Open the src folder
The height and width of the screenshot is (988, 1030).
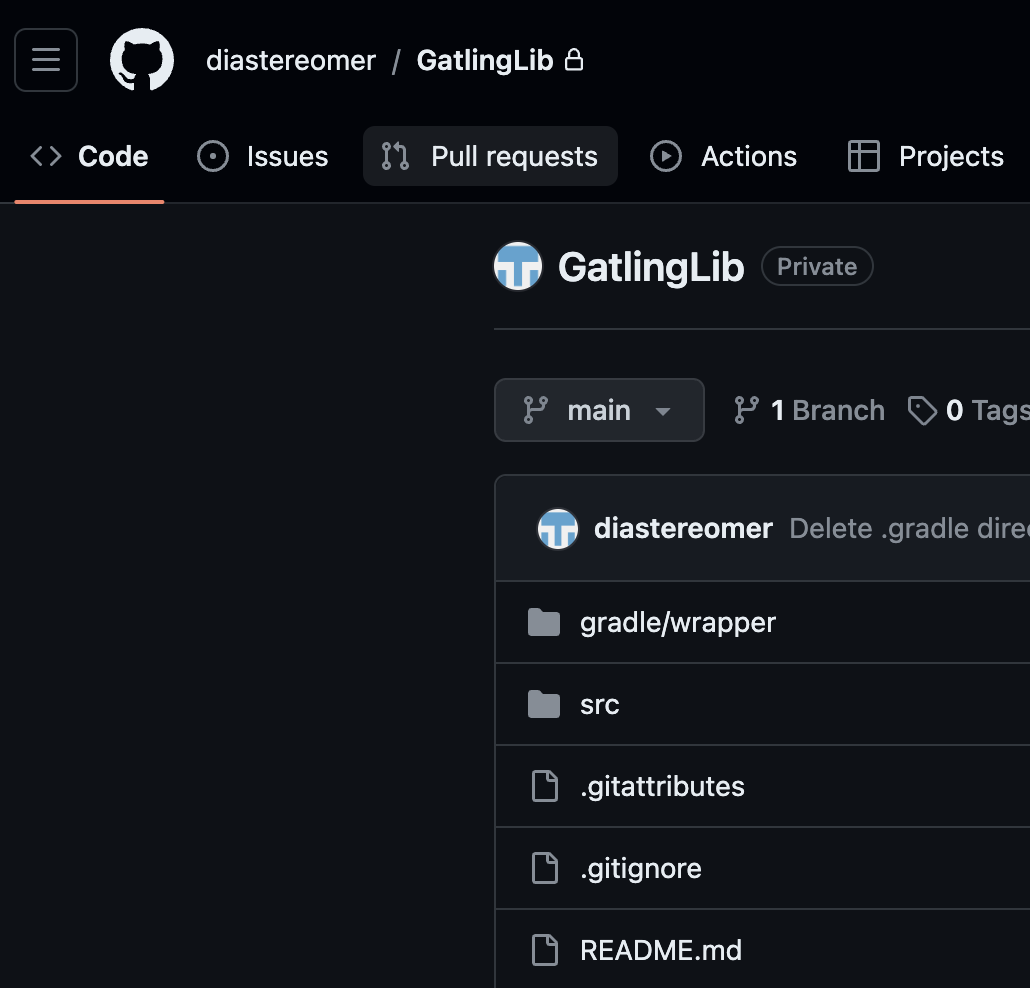[600, 704]
